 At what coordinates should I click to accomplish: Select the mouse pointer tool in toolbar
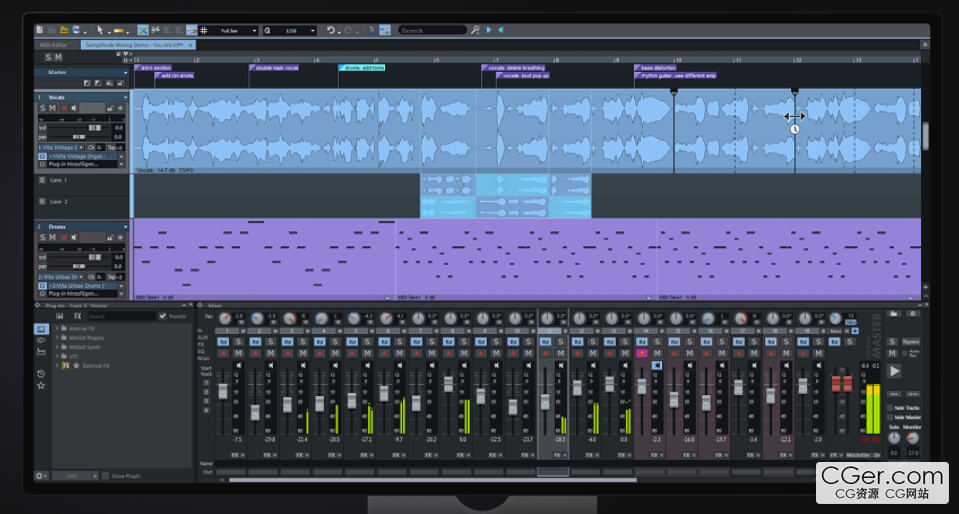click(100, 31)
